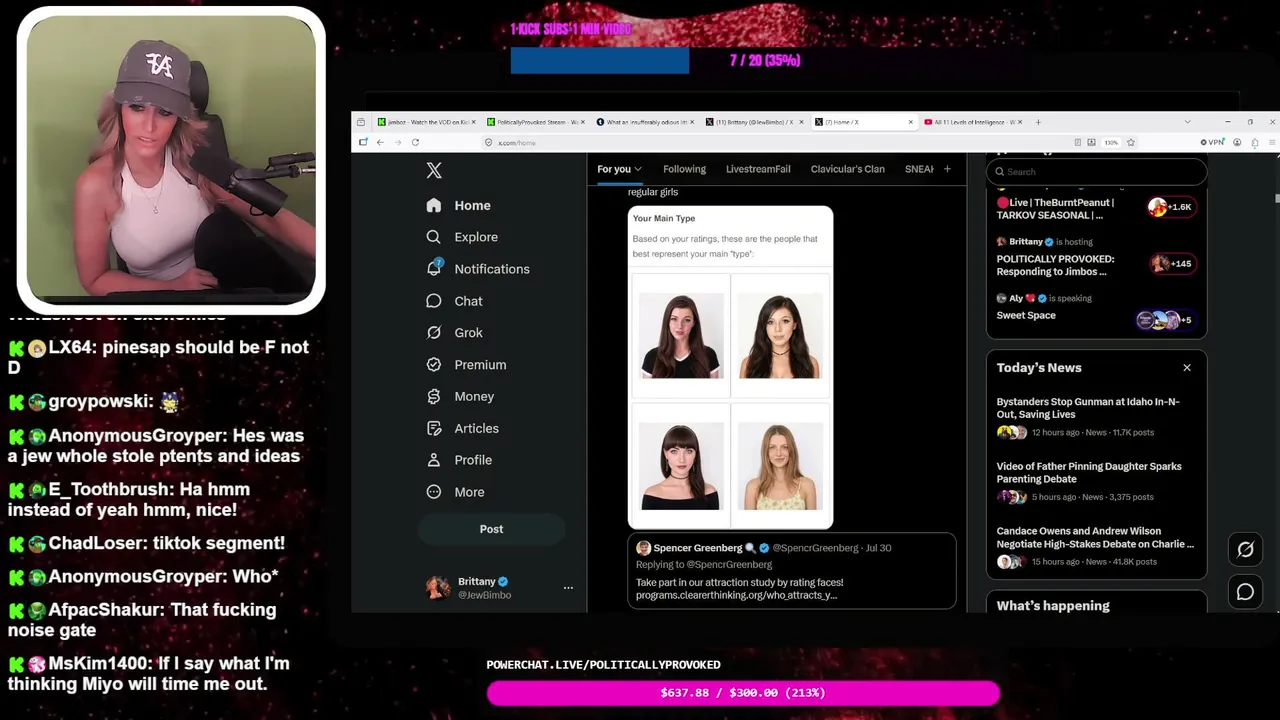The height and width of the screenshot is (720, 1280).
Task: Click the 7 / 20 subs progress bar
Action: coord(765,60)
